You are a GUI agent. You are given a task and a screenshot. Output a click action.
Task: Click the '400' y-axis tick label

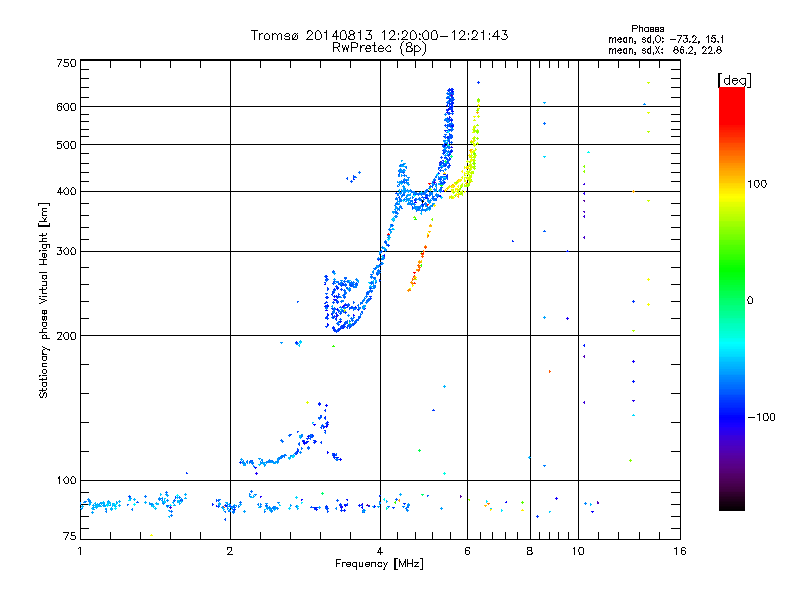(x=67, y=191)
